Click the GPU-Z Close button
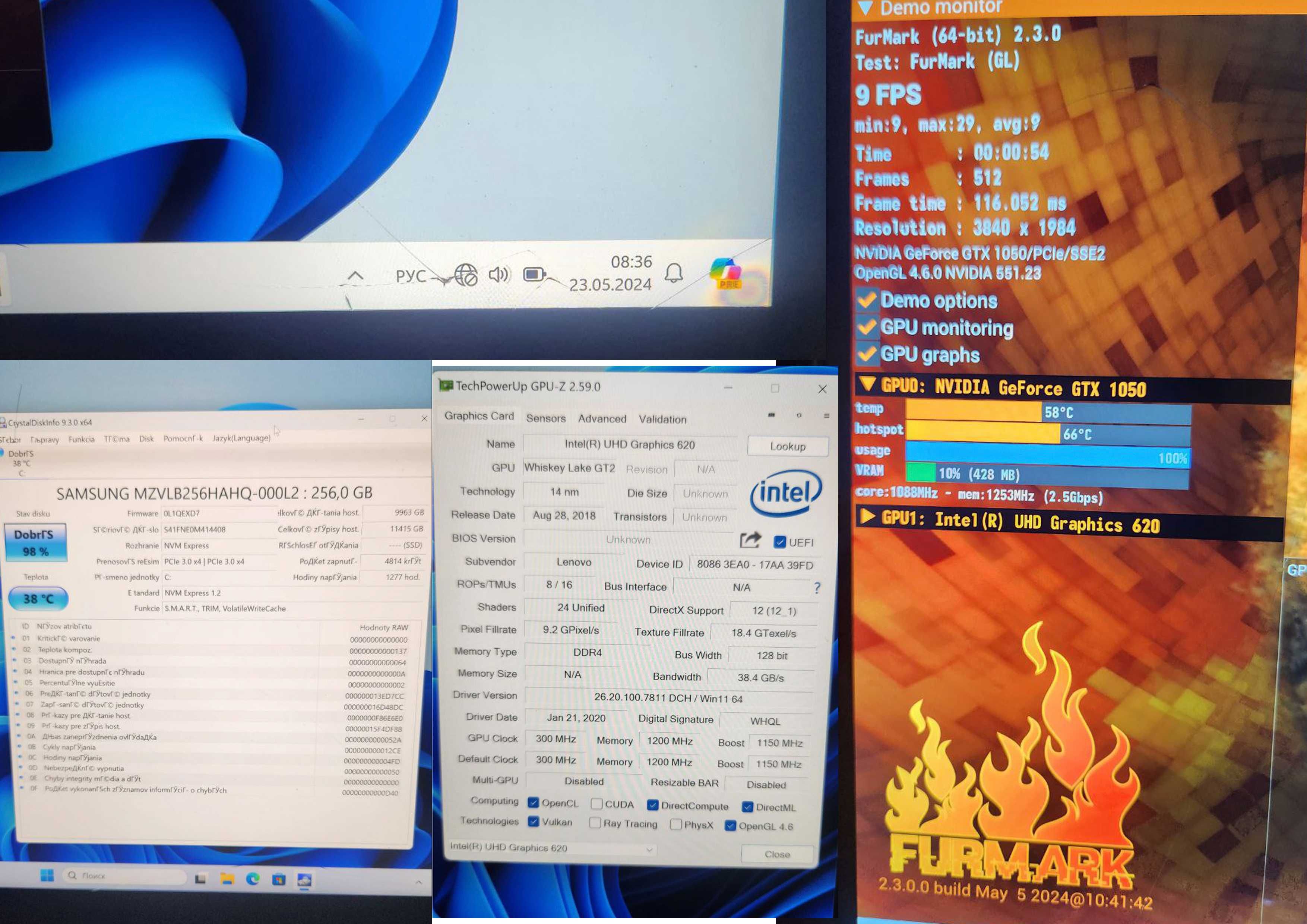 tap(777, 854)
